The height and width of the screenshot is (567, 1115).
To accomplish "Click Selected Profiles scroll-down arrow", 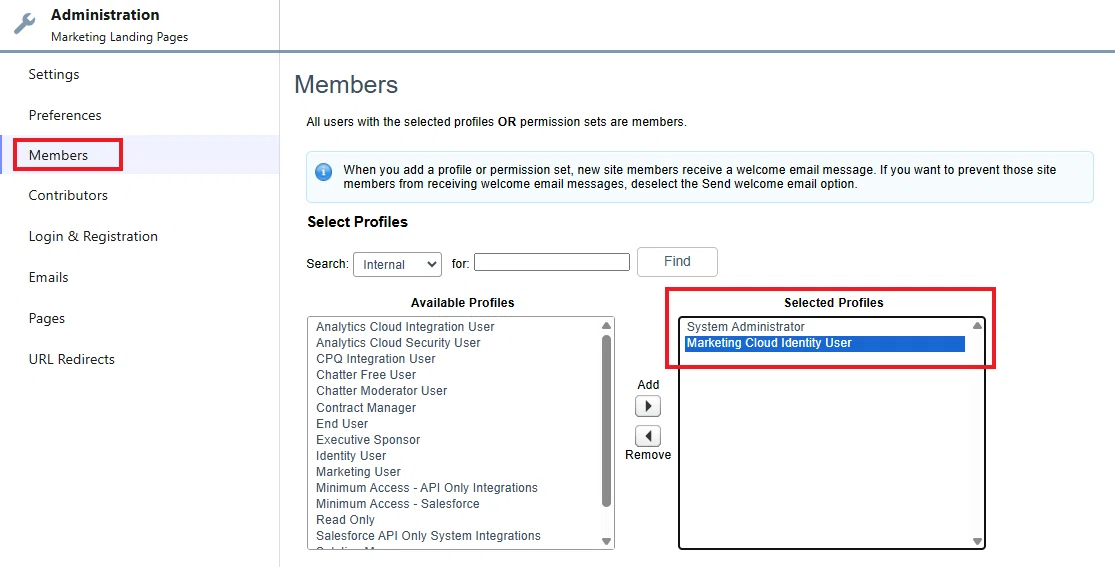I will click(977, 541).
